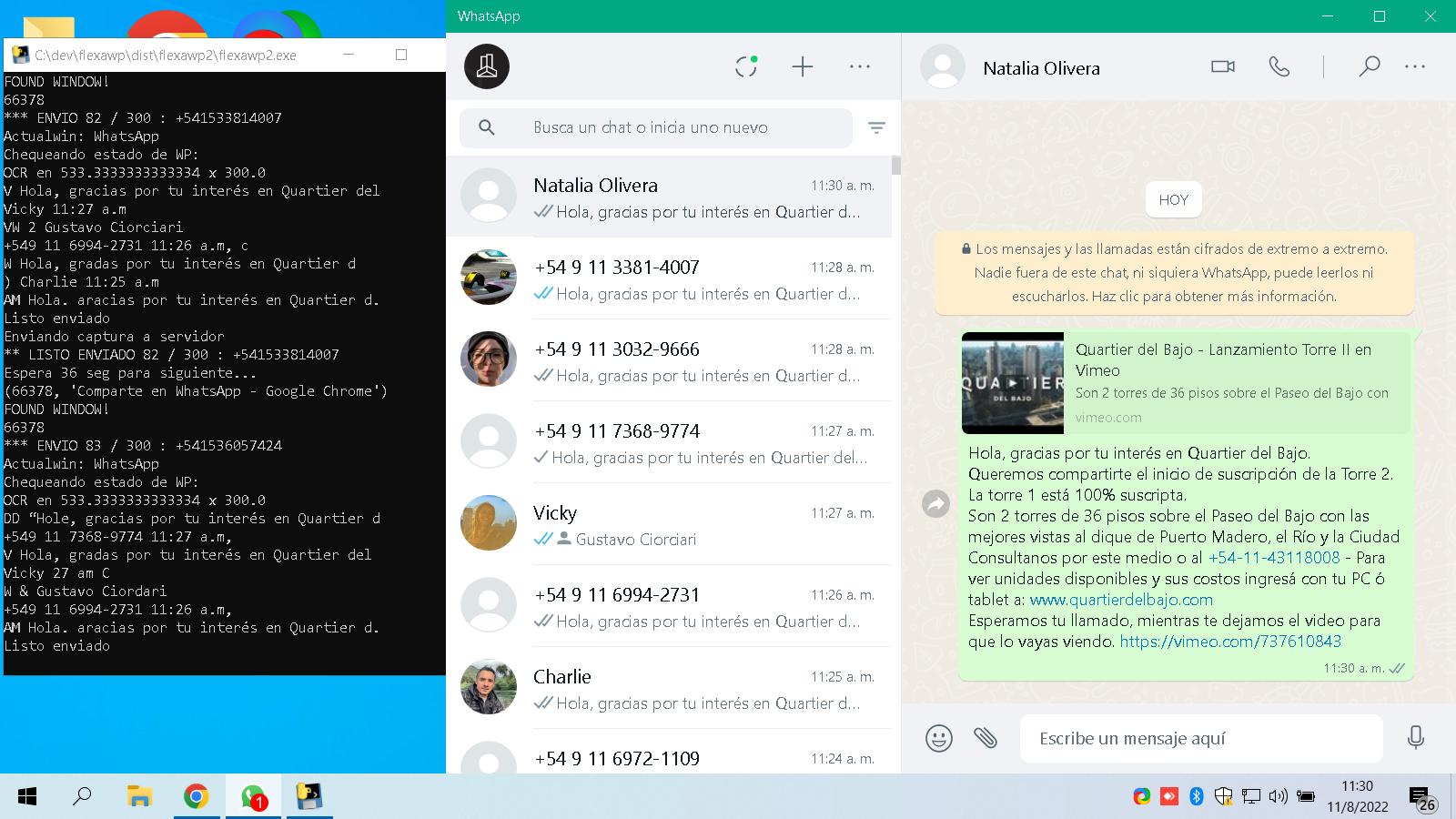Viewport: 1456px width, 819px height.
Task: Open chat +54 9 11 3032-9666
Action: (x=669, y=360)
